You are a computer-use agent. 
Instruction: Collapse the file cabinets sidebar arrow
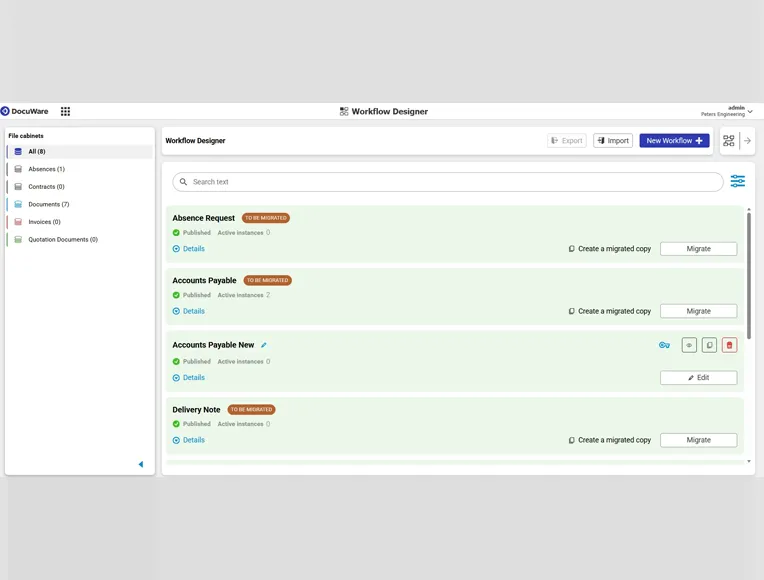[141, 464]
